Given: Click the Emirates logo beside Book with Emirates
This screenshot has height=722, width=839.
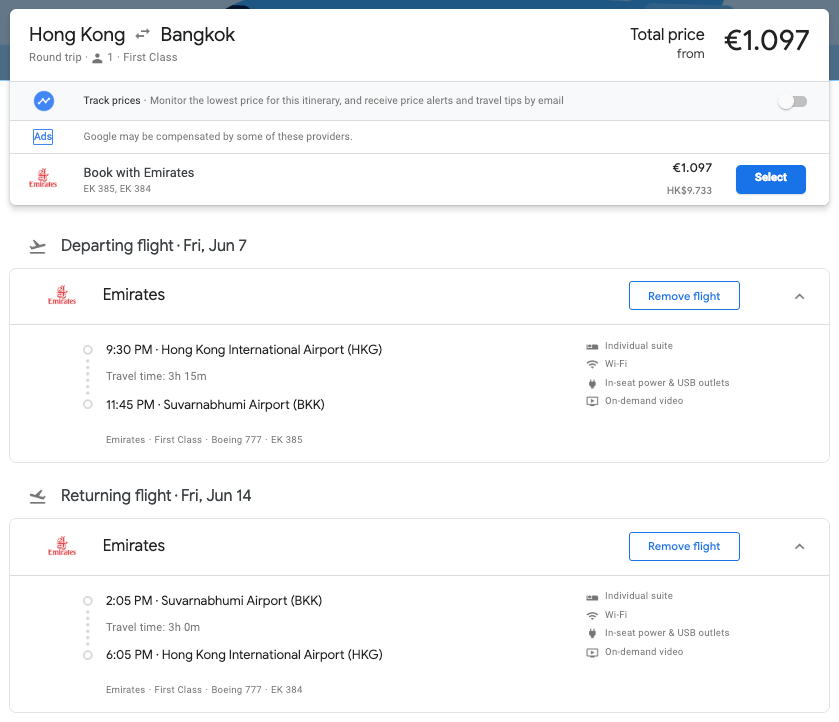Looking at the screenshot, I should click(x=43, y=178).
